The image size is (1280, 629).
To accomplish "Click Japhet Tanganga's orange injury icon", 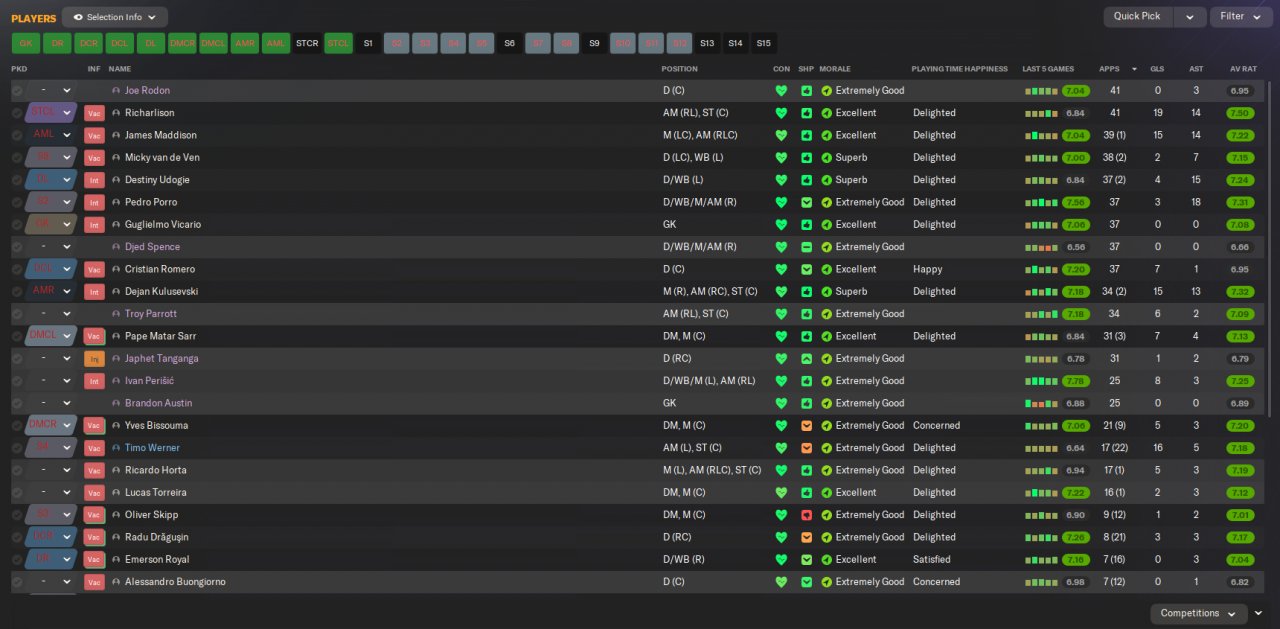I will 94,359.
